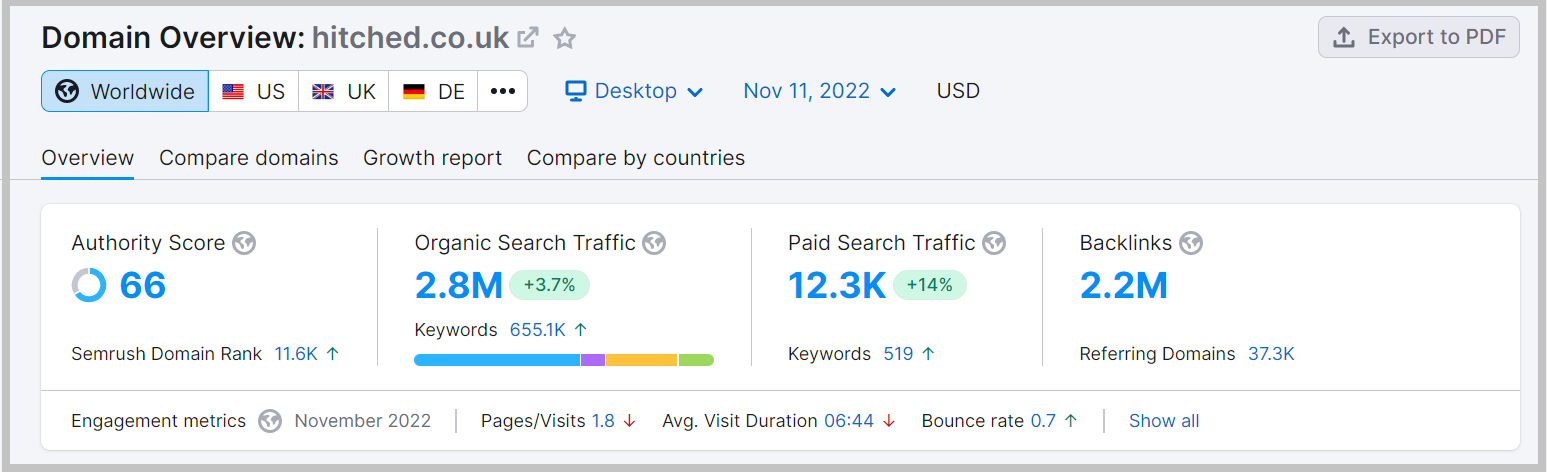Select the Worldwide database button
The height and width of the screenshot is (472, 1547).
pyautogui.click(x=125, y=91)
